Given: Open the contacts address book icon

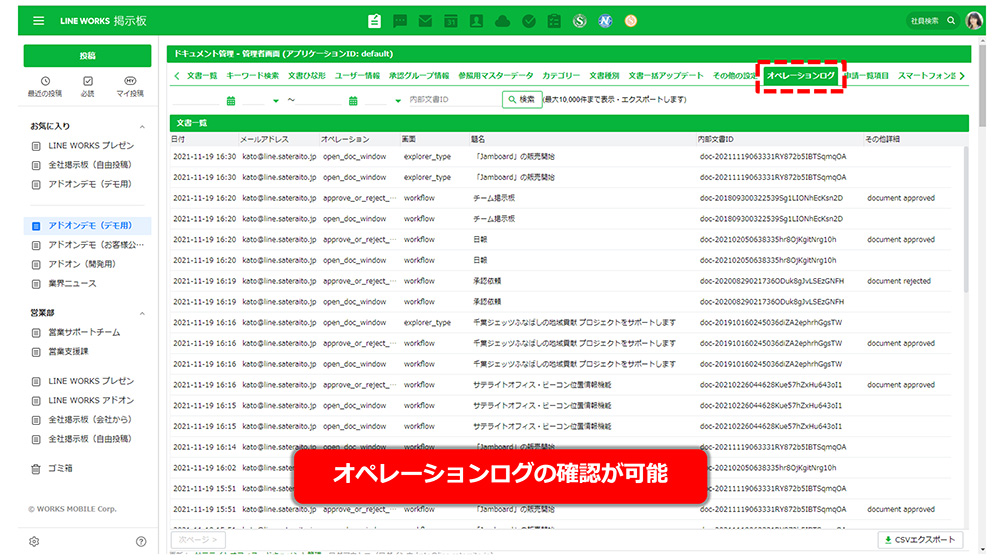Looking at the screenshot, I should [477, 21].
